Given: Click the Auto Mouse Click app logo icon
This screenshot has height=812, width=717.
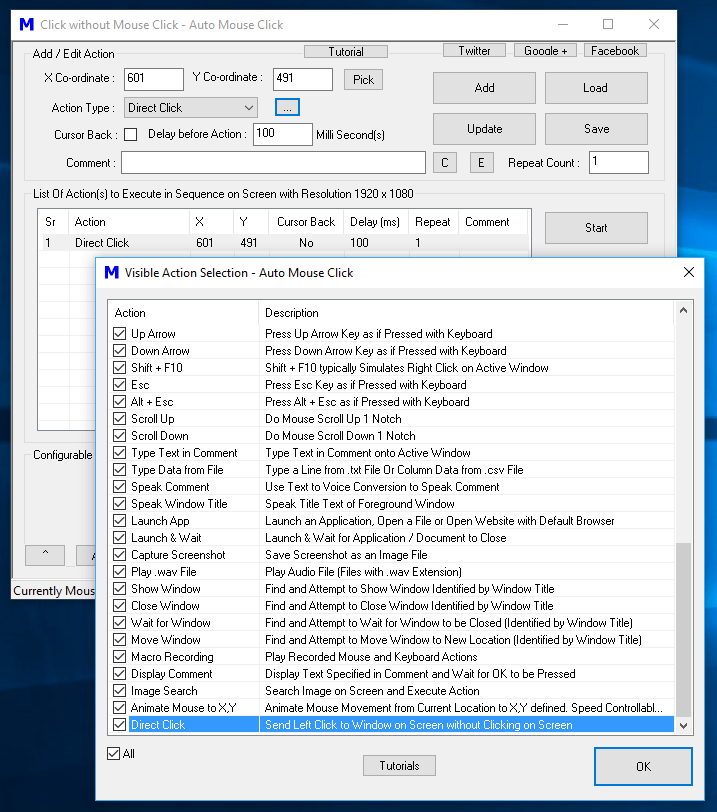Looking at the screenshot, I should 26,24.
